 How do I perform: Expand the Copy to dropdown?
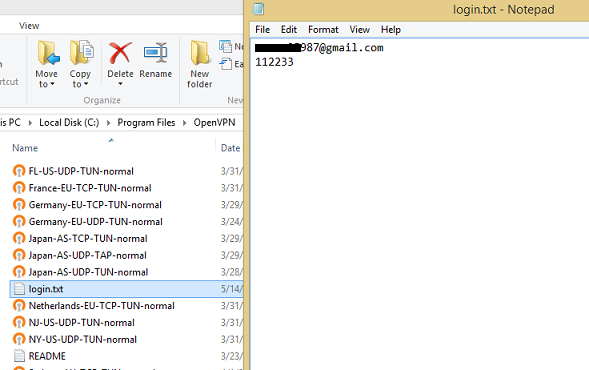86,84
